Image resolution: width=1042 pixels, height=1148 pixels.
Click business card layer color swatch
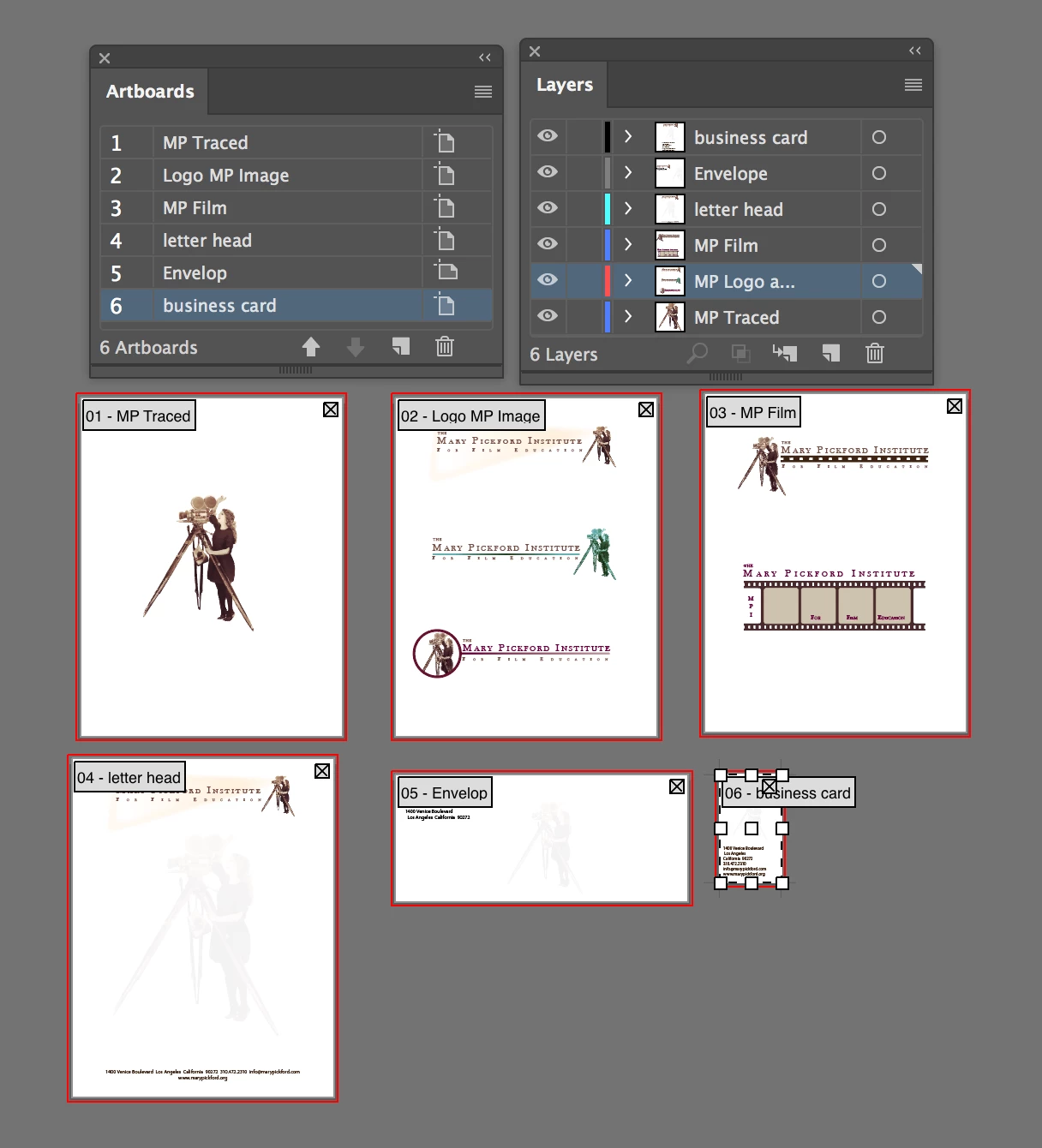click(608, 137)
